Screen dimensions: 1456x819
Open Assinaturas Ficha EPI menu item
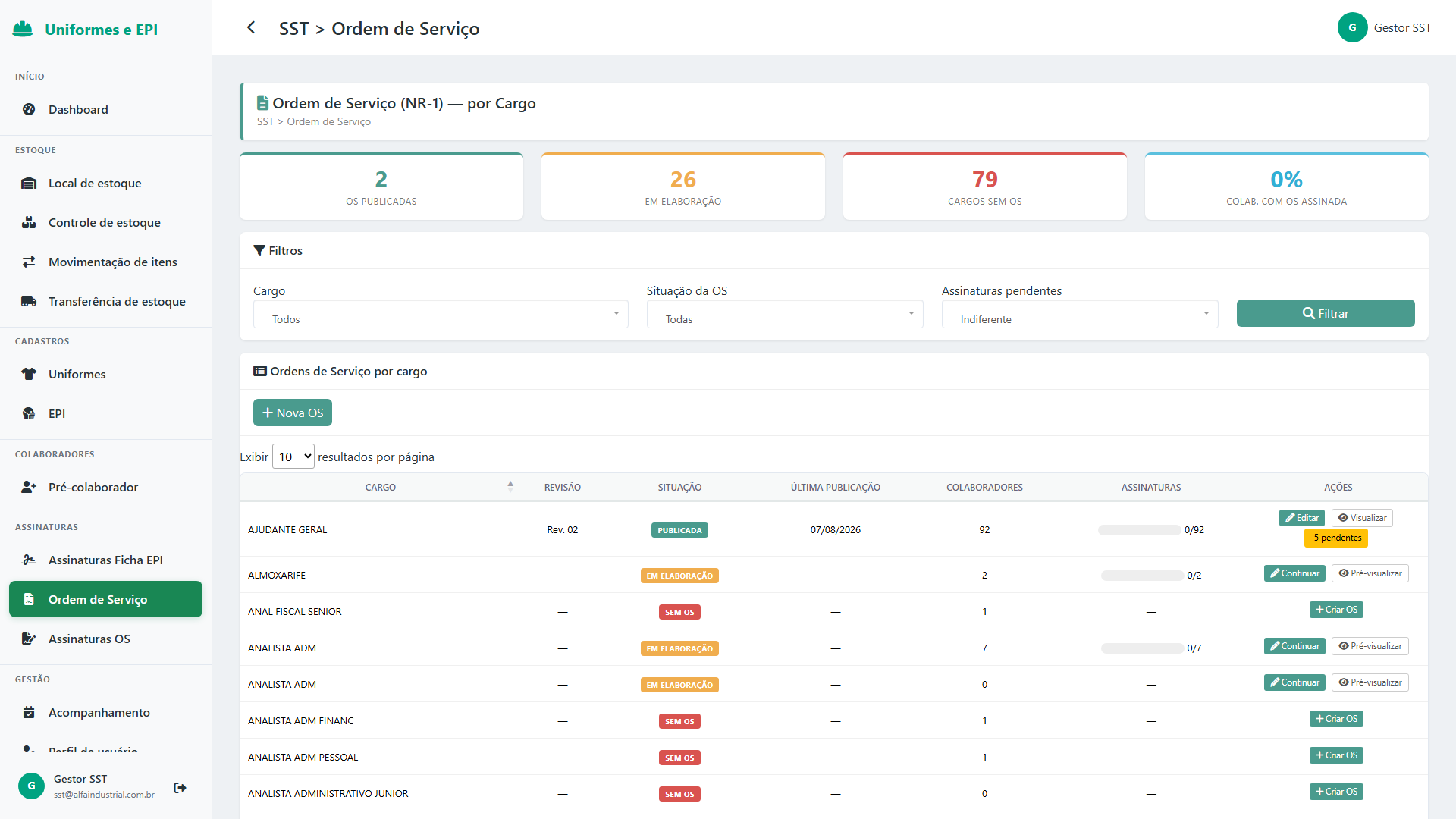[105, 560]
